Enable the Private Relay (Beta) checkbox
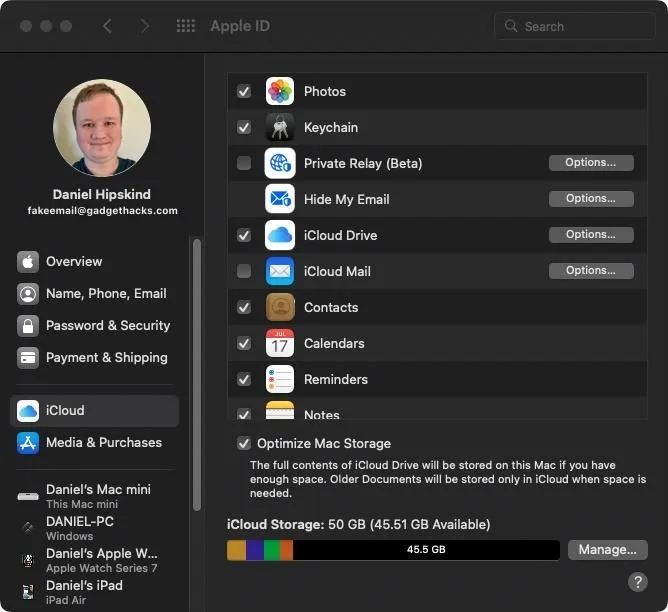Image resolution: width=668 pixels, height=612 pixels. coord(244,163)
